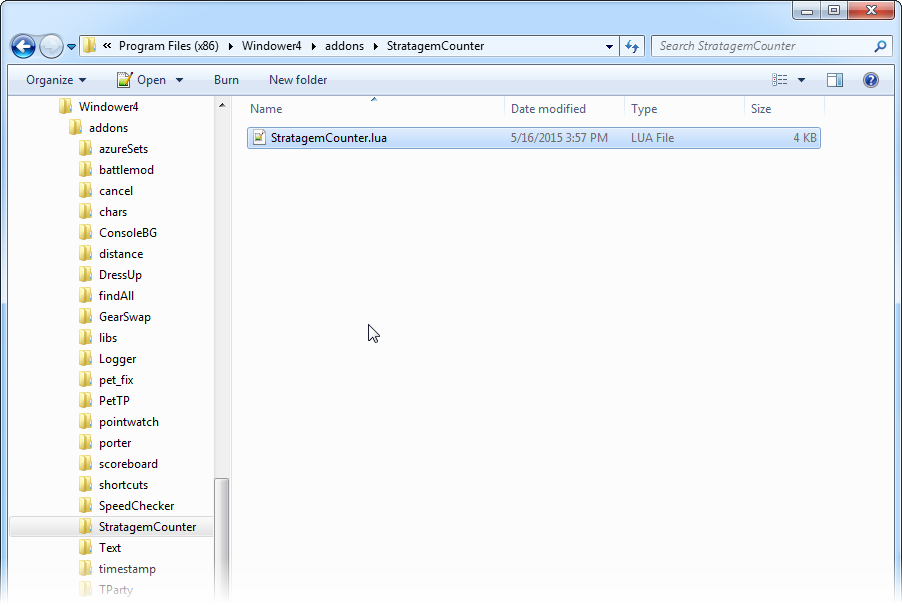Open the recent locations dropdown arrow

(71, 47)
